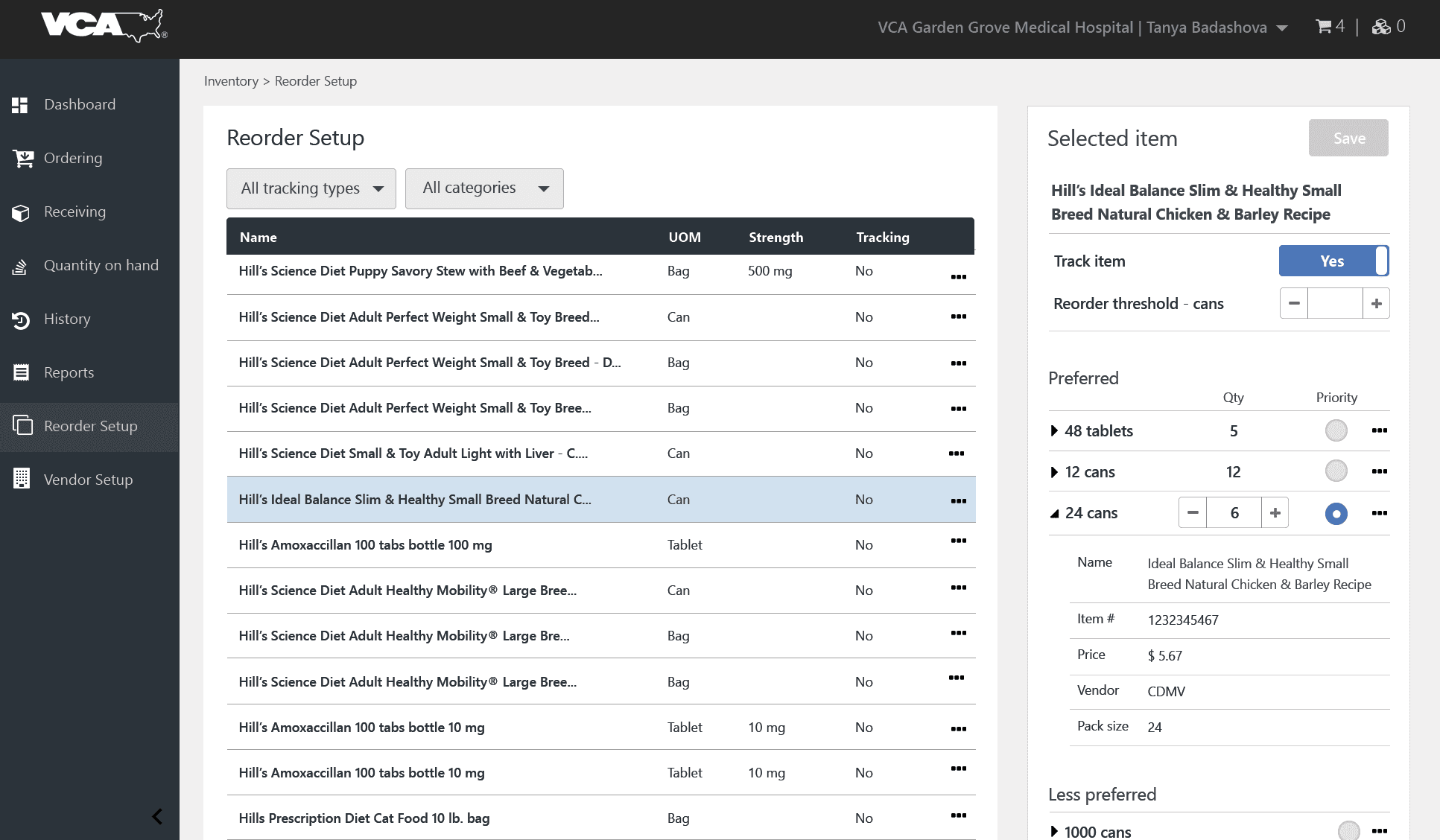Click the Strength column header

coord(775,238)
